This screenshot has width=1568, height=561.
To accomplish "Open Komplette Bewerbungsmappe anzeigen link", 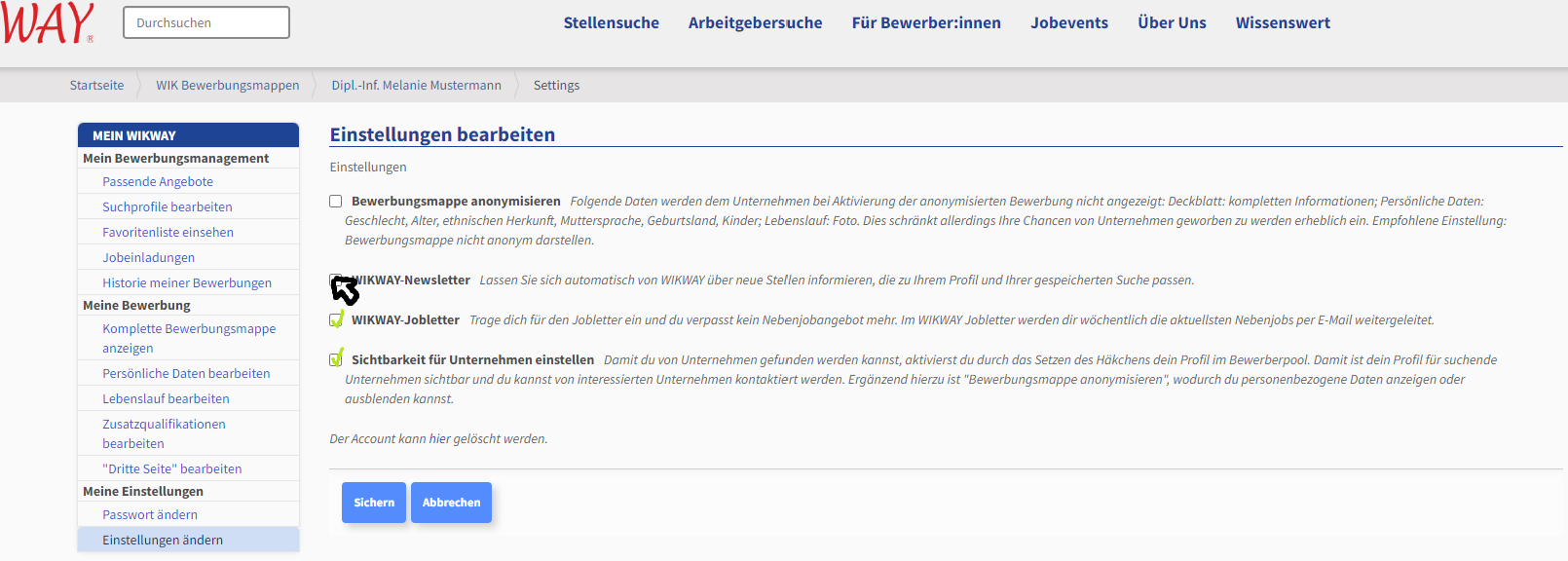I will pyautogui.click(x=189, y=339).
